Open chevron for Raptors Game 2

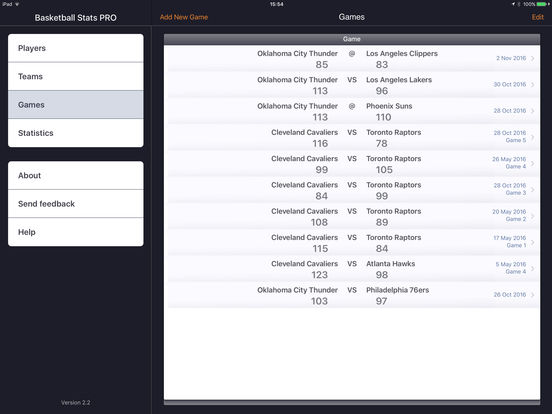[533, 216]
